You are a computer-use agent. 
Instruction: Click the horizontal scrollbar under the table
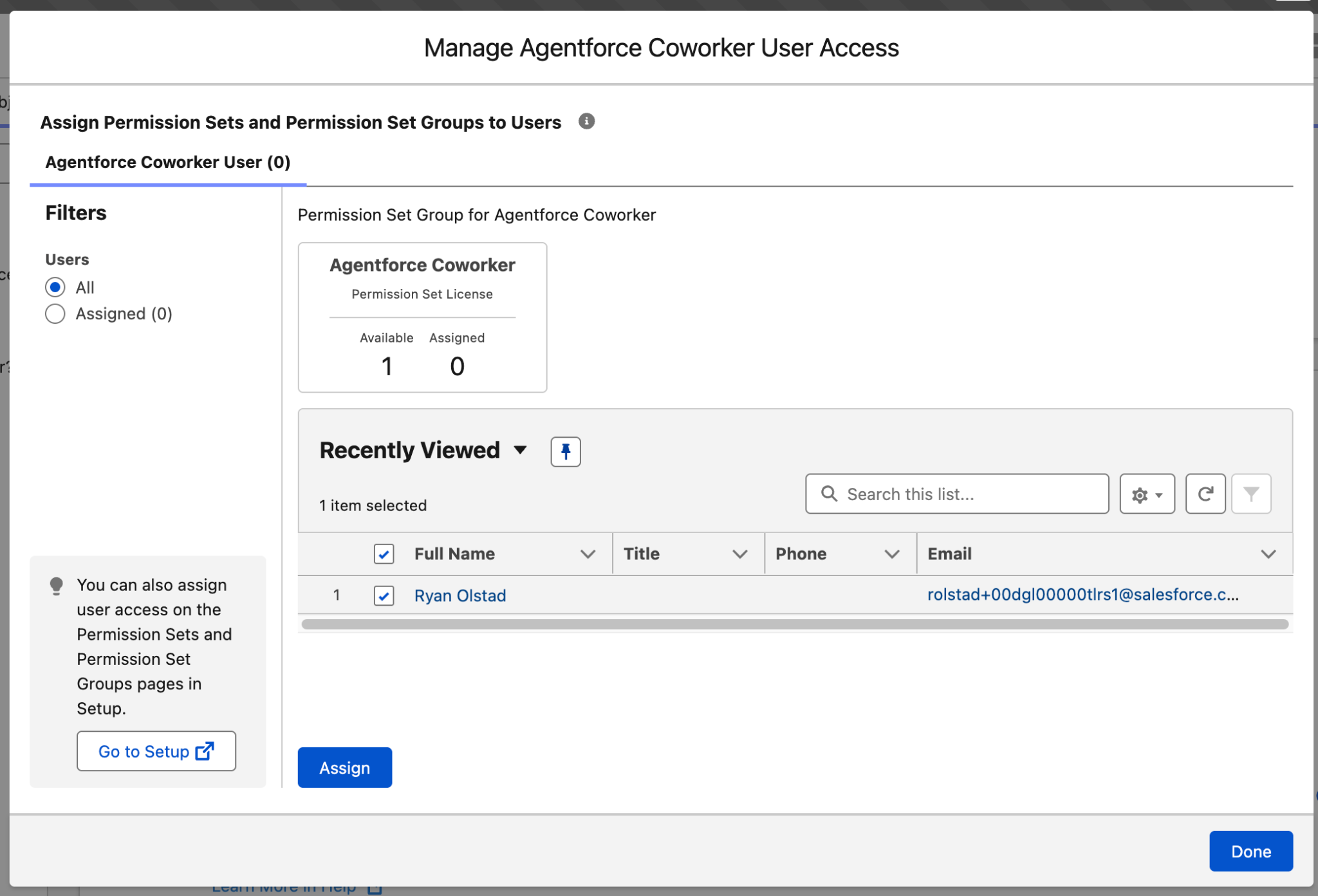[795, 624]
